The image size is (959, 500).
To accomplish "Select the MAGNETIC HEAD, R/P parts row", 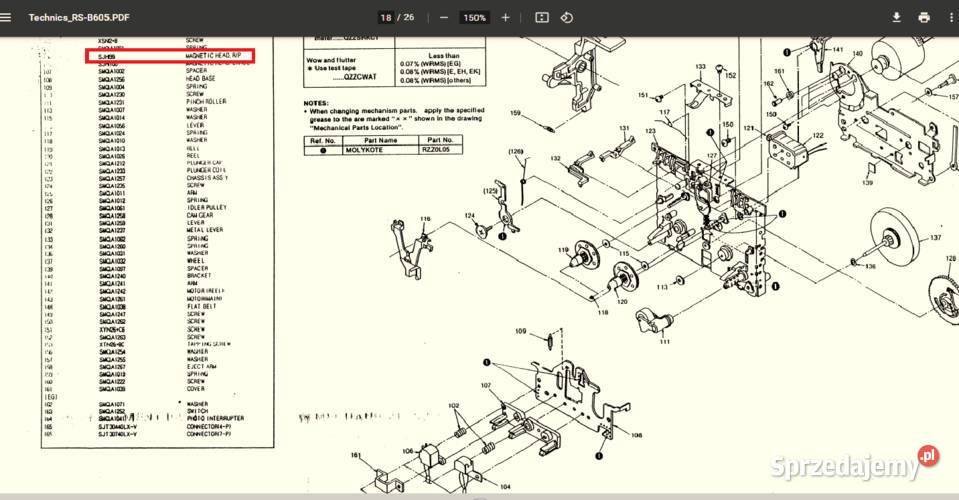I will (x=169, y=56).
